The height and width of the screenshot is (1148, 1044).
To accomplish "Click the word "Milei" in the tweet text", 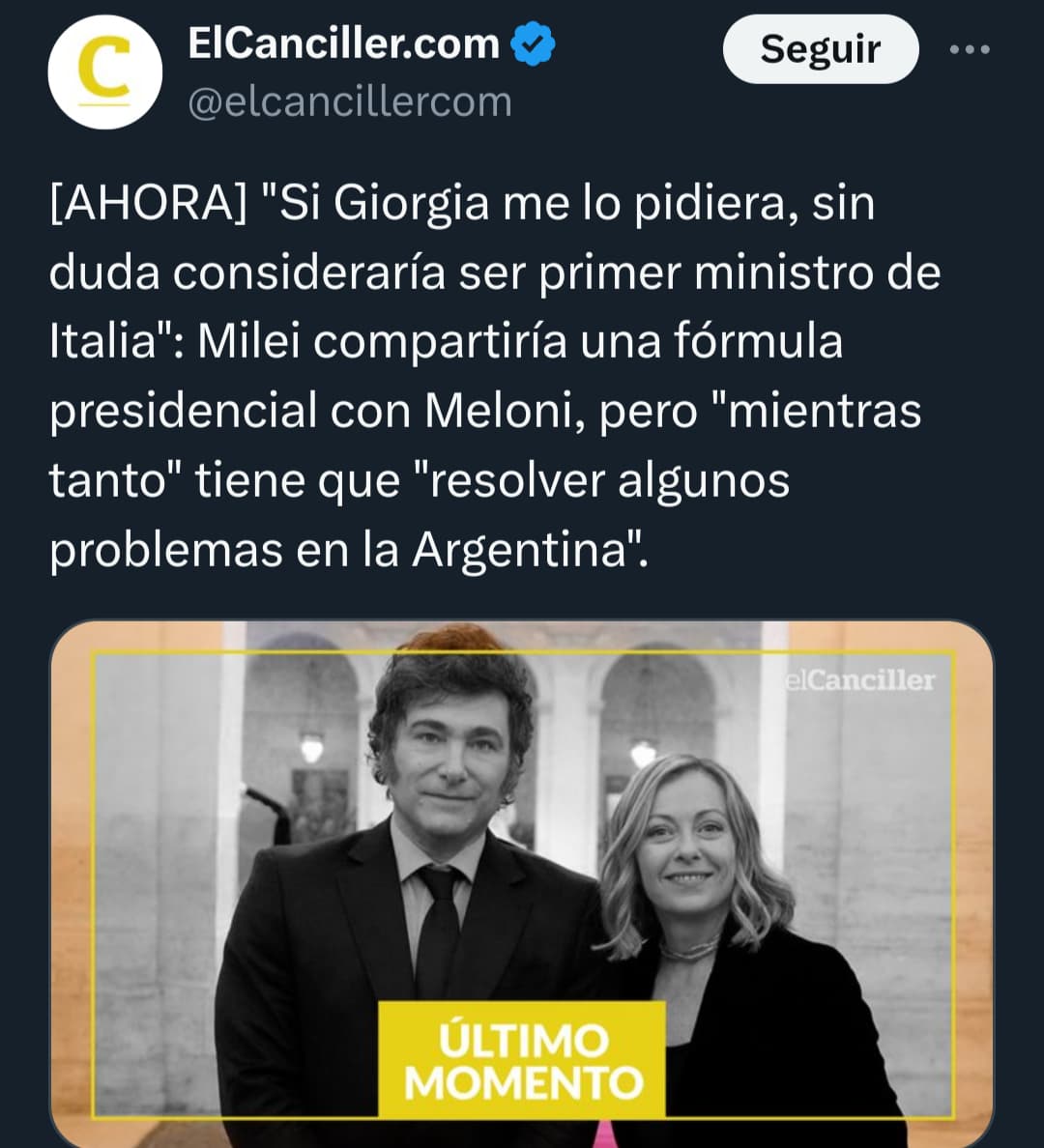I will coord(248,341).
